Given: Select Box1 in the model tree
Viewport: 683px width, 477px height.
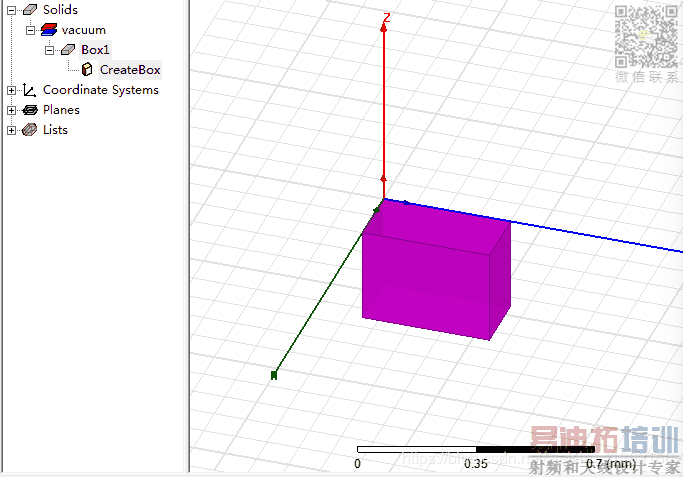Looking at the screenshot, I should click(x=95, y=50).
